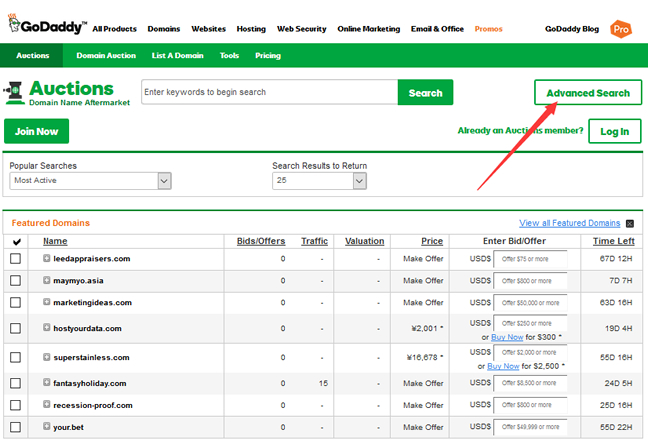Follow View all Featured Domains link
Image resolution: width=648 pixels, height=441 pixels.
pos(569,223)
